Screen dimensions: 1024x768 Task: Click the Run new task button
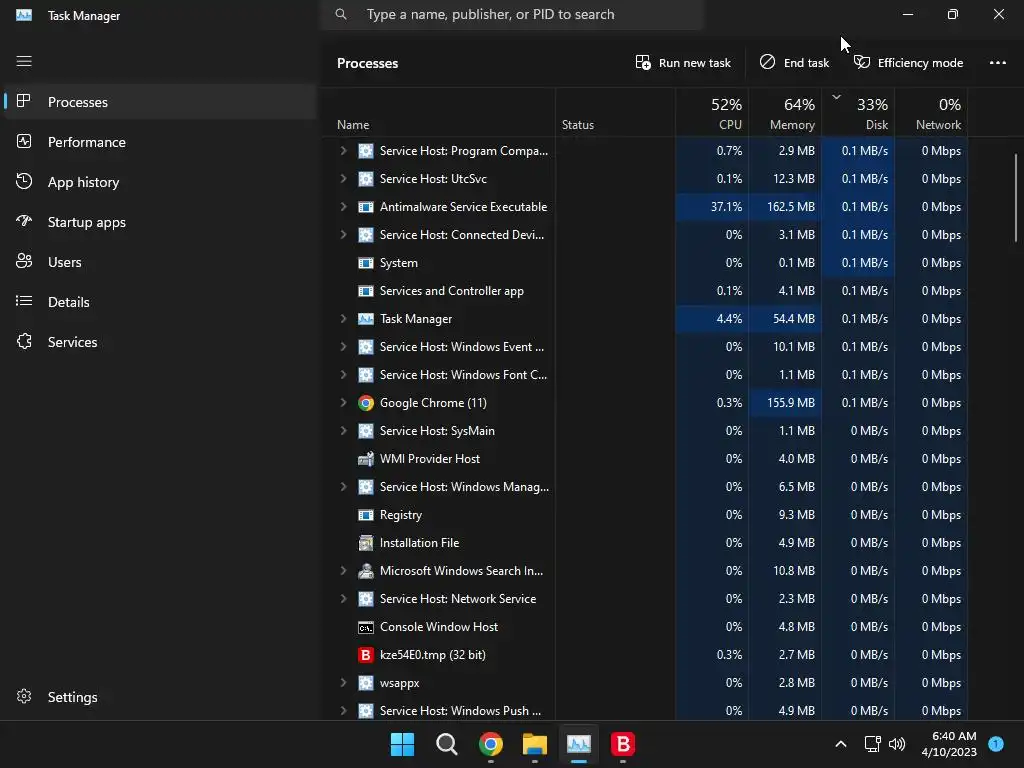(683, 63)
